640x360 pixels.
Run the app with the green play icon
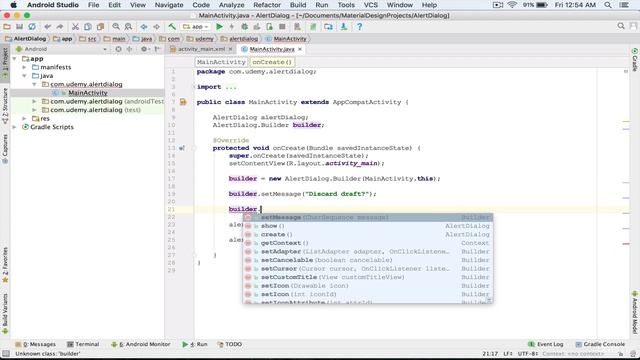coord(219,27)
